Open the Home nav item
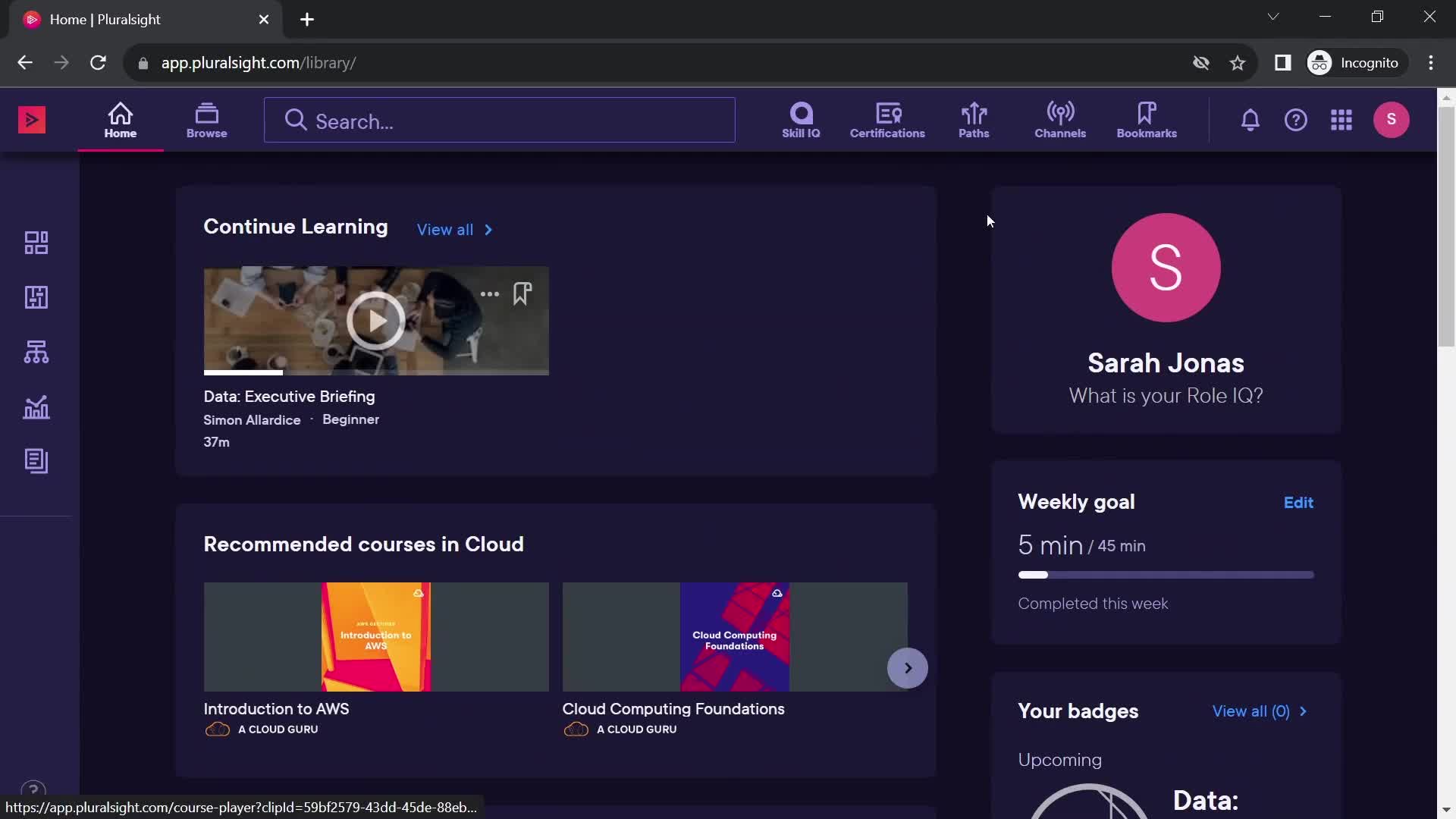The height and width of the screenshot is (819, 1456). click(x=121, y=121)
